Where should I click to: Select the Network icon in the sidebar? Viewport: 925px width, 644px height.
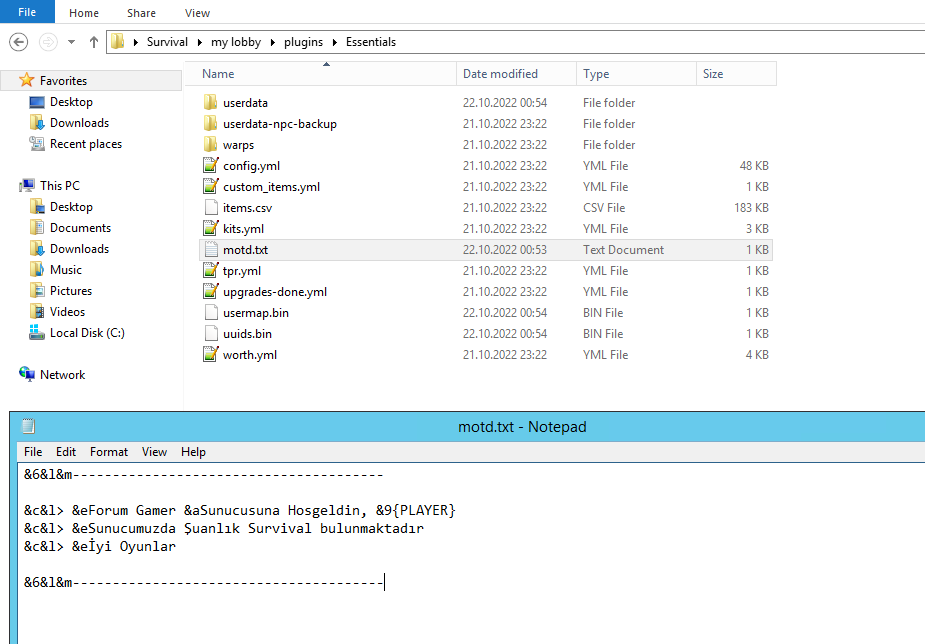tap(27, 374)
